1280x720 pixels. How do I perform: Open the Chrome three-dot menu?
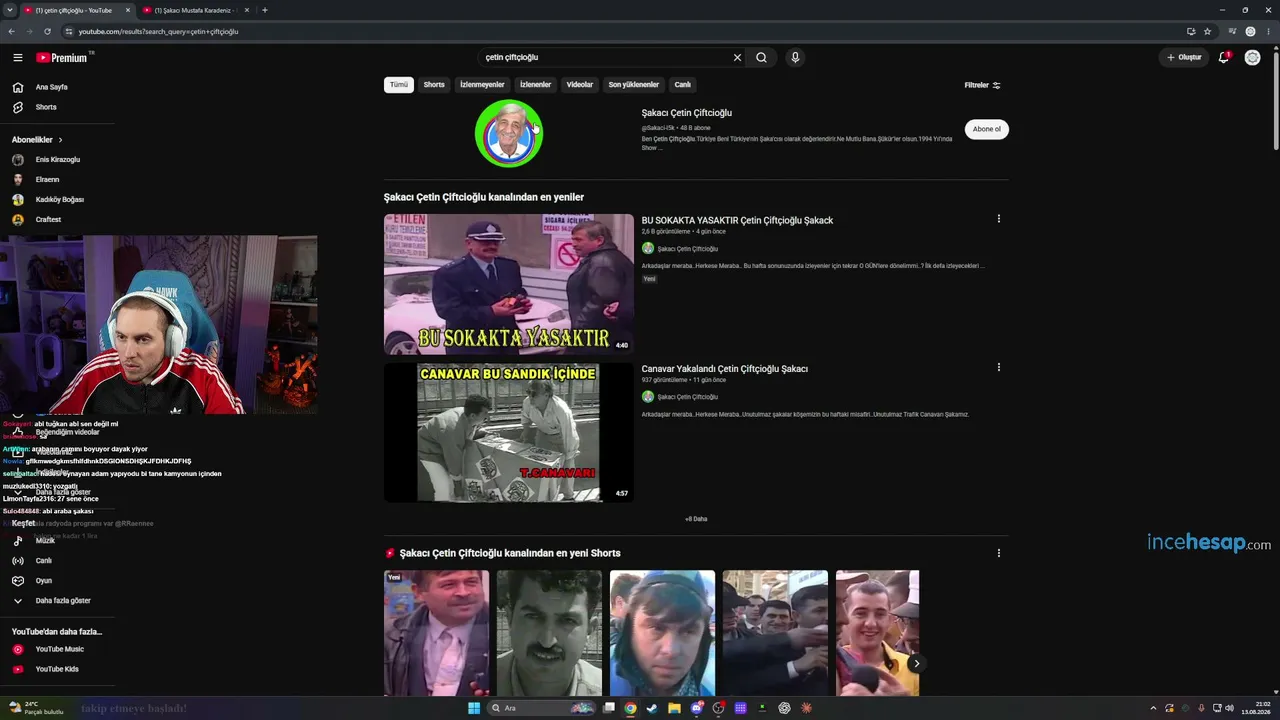1268,31
